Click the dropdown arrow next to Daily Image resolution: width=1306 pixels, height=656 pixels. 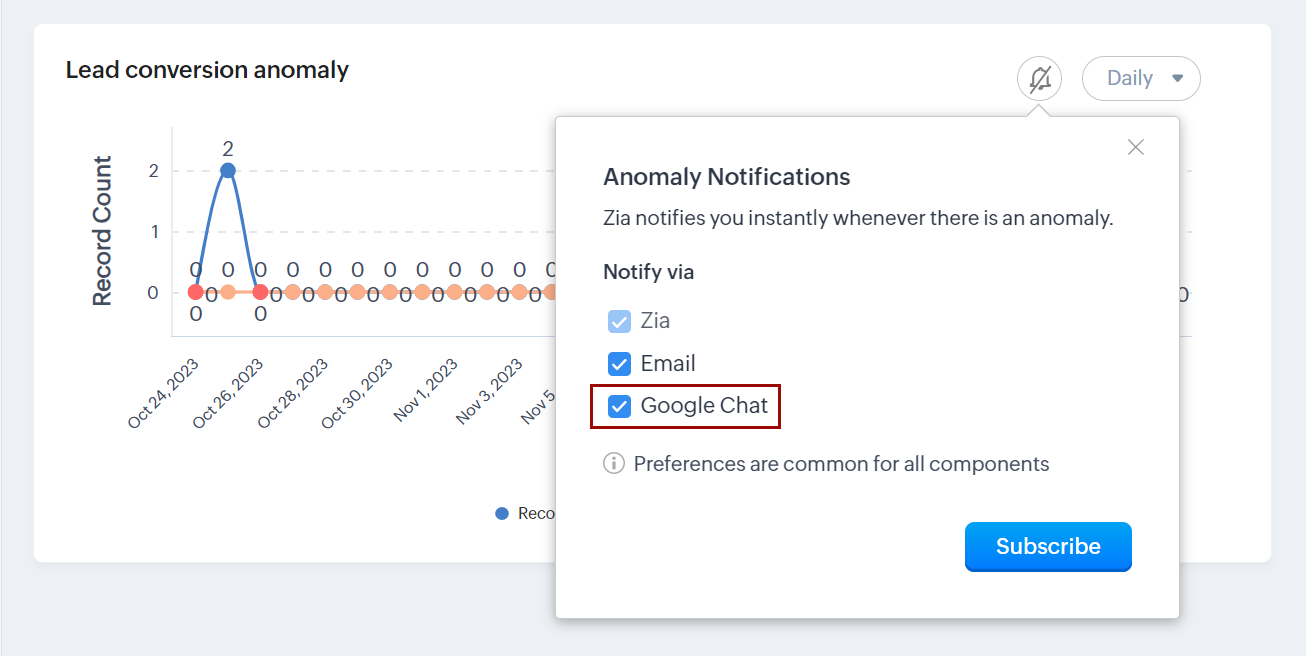point(1177,78)
